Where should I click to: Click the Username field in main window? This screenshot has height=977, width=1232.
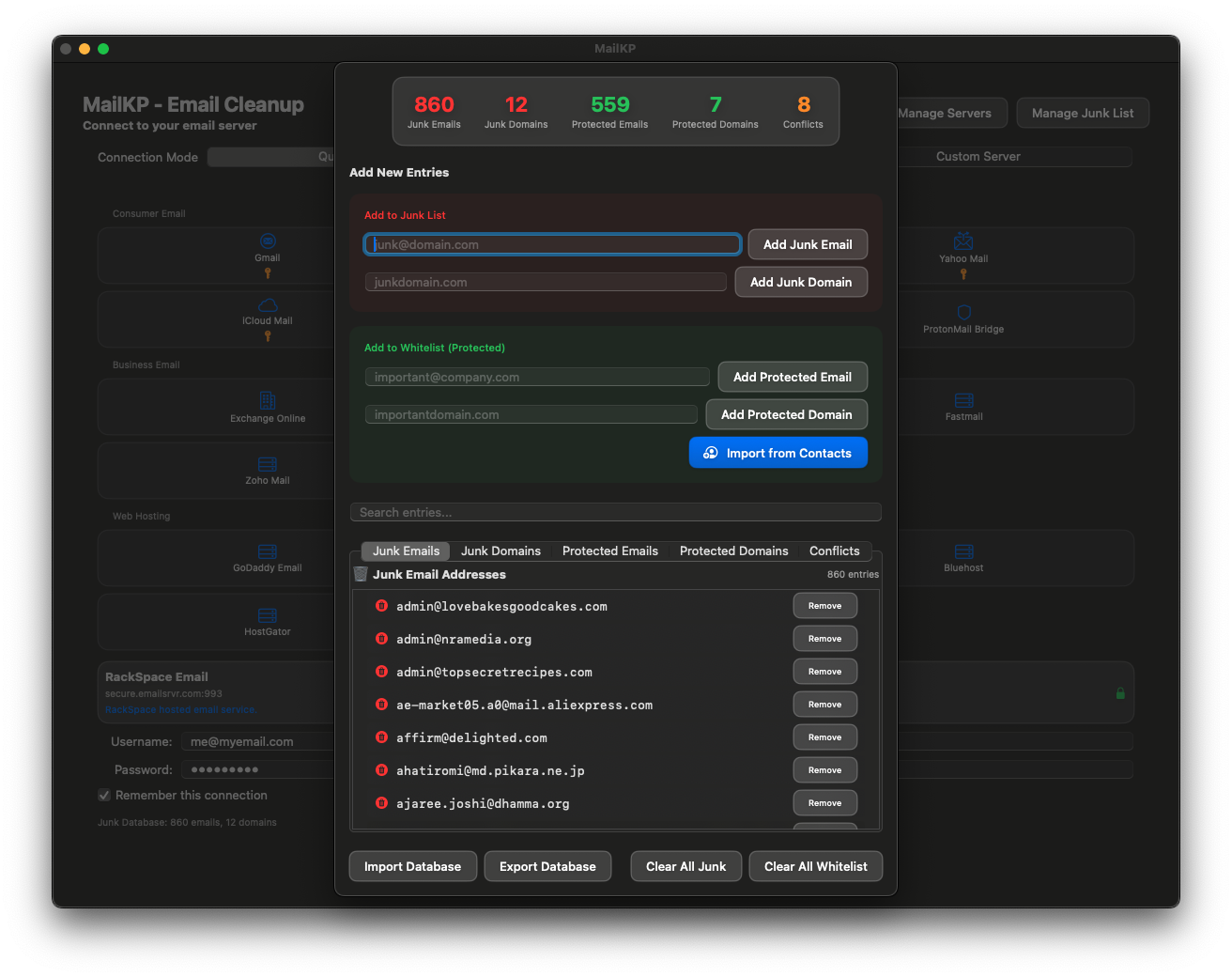click(258, 741)
